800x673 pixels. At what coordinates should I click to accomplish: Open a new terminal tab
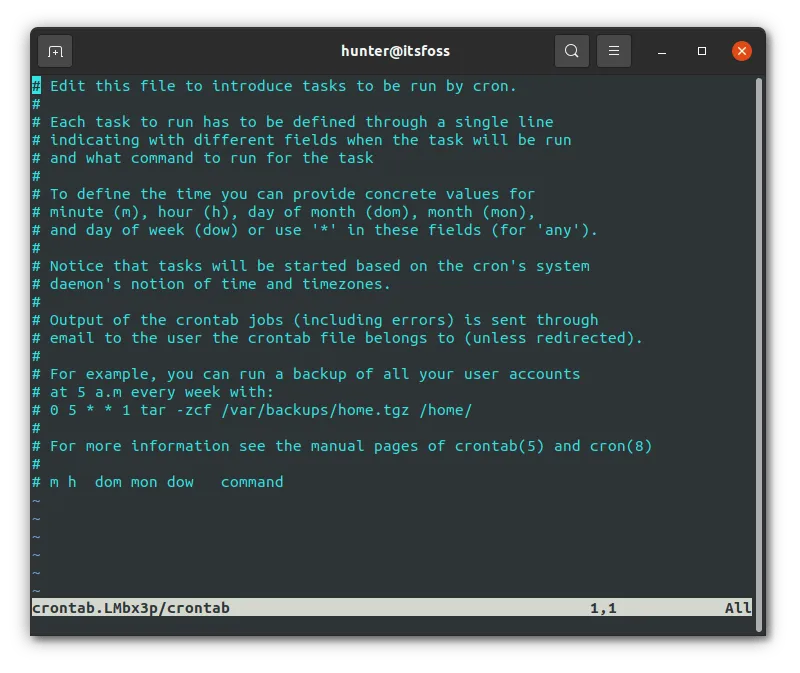coord(55,51)
